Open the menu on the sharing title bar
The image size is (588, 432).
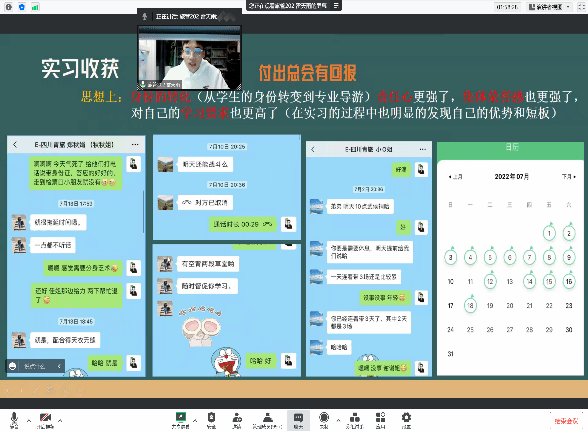(x=336, y=5)
